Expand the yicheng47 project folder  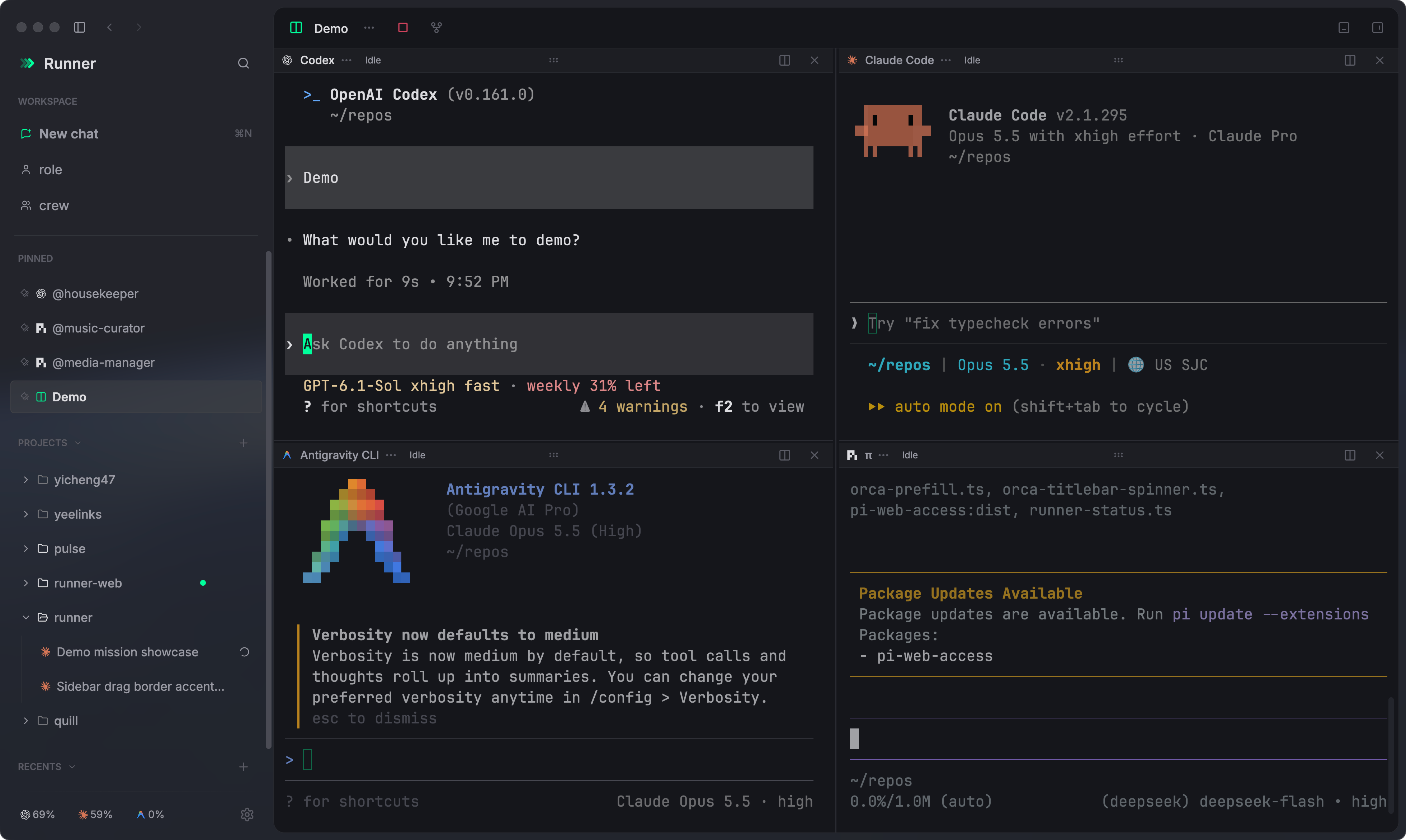click(x=25, y=480)
